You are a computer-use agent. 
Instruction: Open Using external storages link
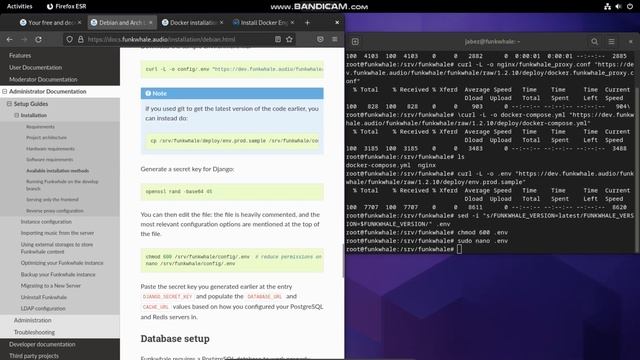[x=57, y=248]
